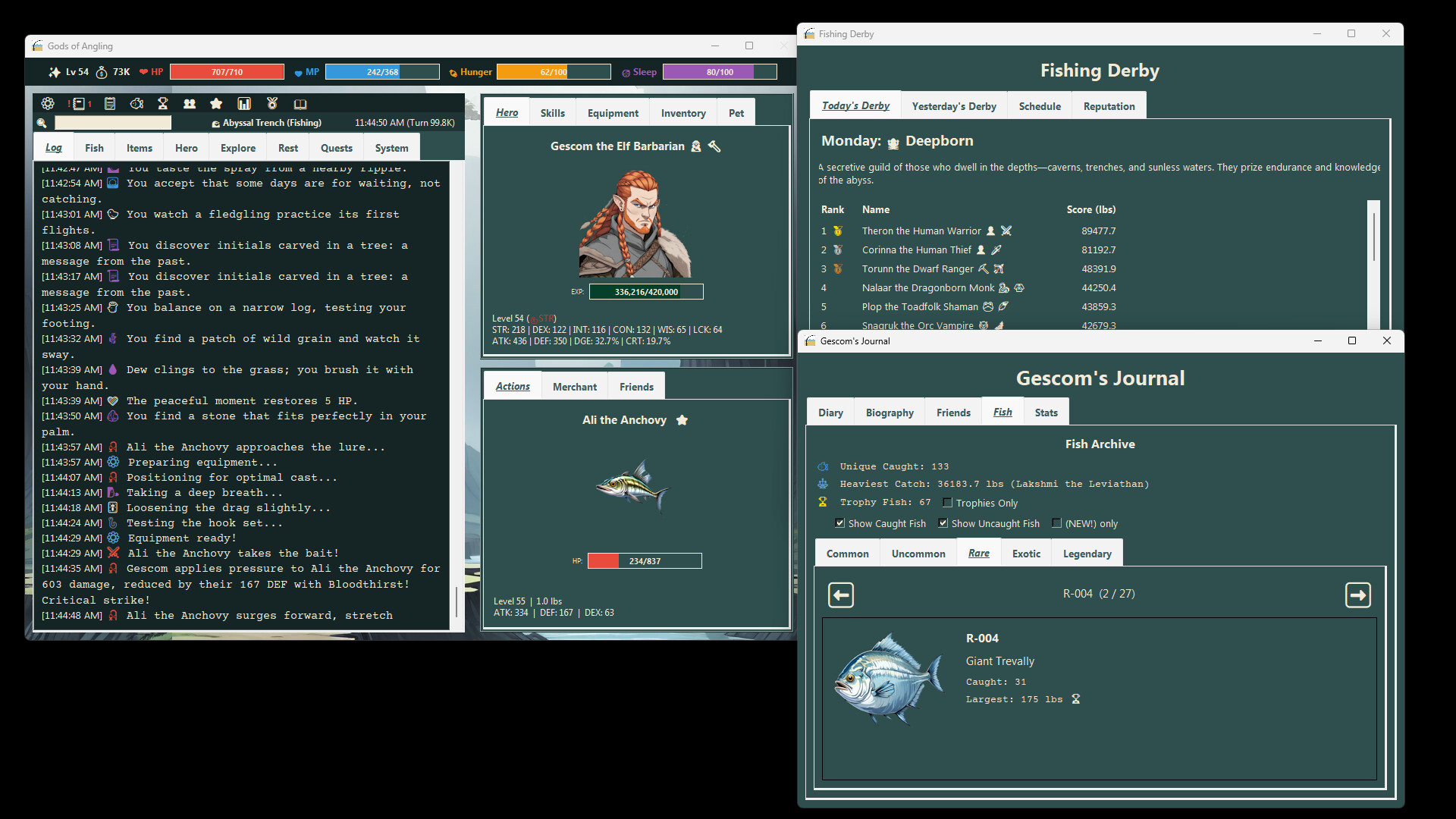Enable the (NEW!) only filter
Viewport: 1456px width, 819px height.
pyautogui.click(x=1056, y=522)
